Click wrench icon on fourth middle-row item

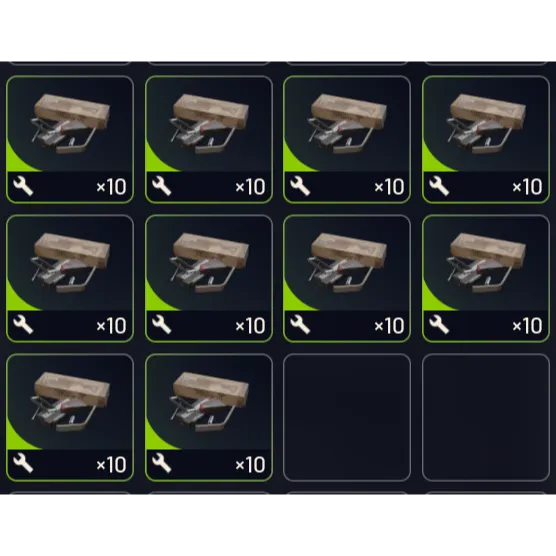439,325
